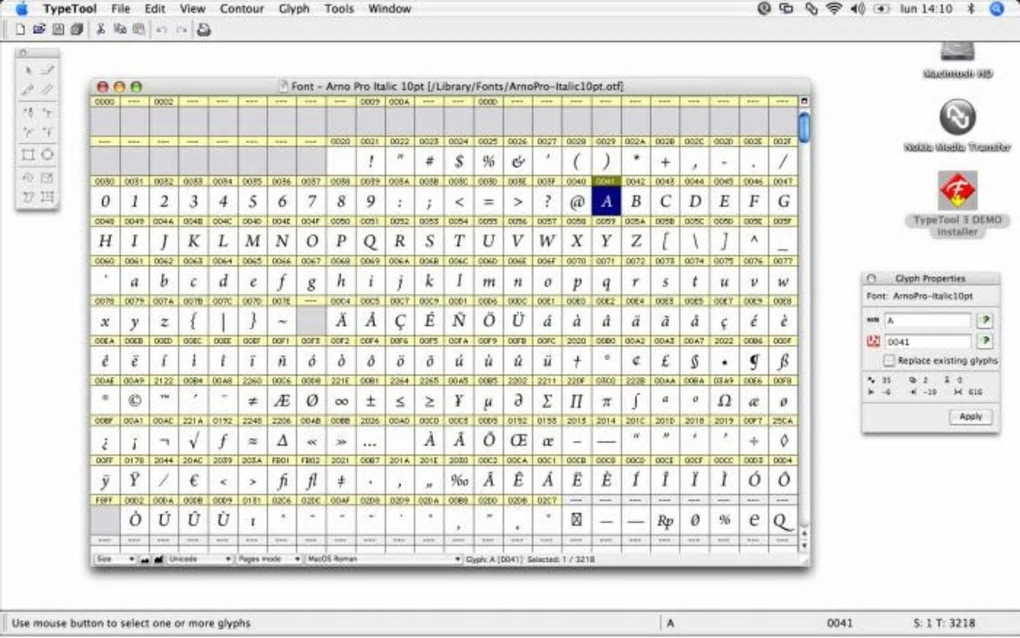Click the Unicode input field containing 0041
This screenshot has width=1020, height=638.
928,341
